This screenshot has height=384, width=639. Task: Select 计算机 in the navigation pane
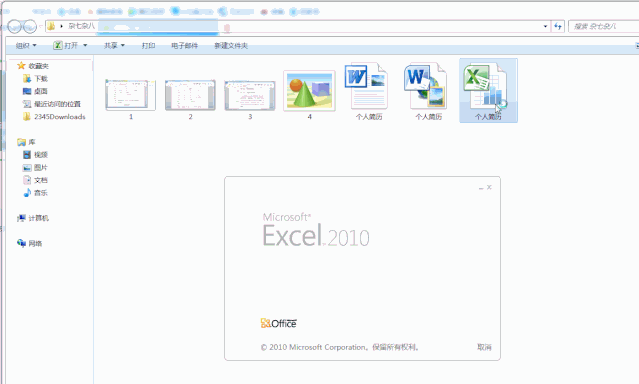39,218
